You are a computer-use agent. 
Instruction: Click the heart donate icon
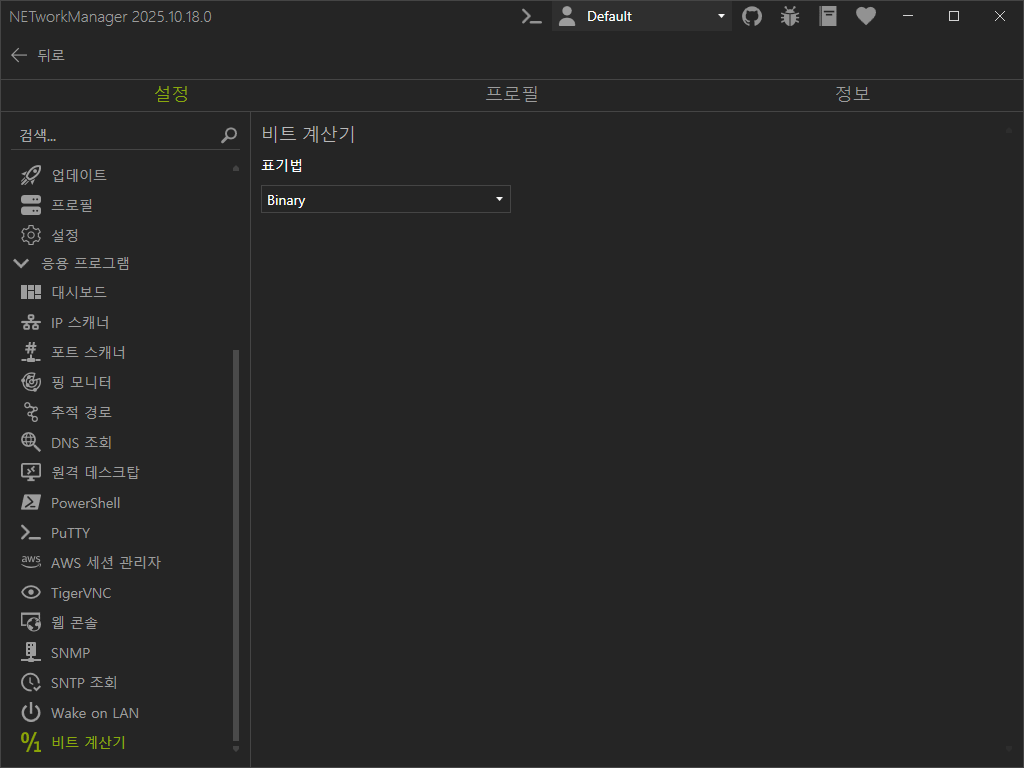pyautogui.click(x=865, y=16)
